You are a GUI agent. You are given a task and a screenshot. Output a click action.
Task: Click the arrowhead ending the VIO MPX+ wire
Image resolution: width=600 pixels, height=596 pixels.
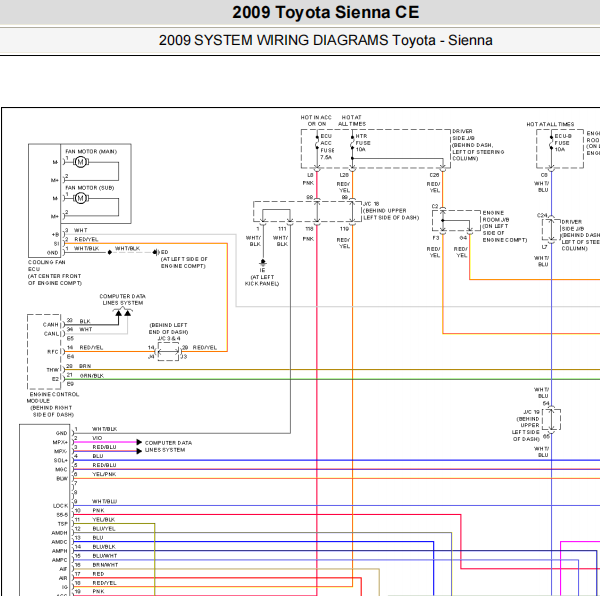click(x=139, y=442)
